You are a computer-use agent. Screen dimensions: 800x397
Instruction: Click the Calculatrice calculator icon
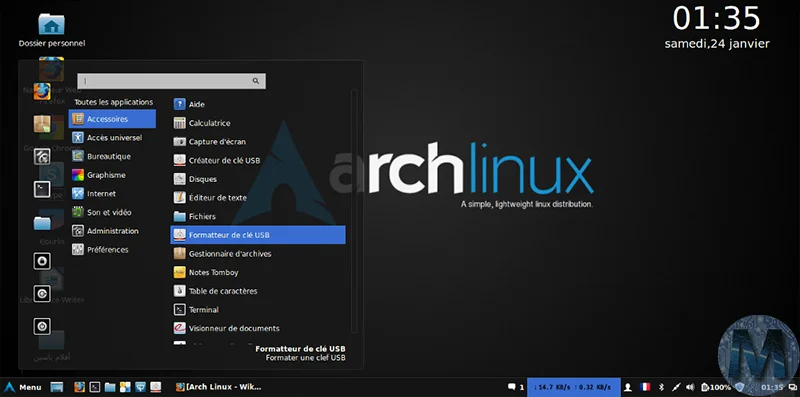coord(180,123)
